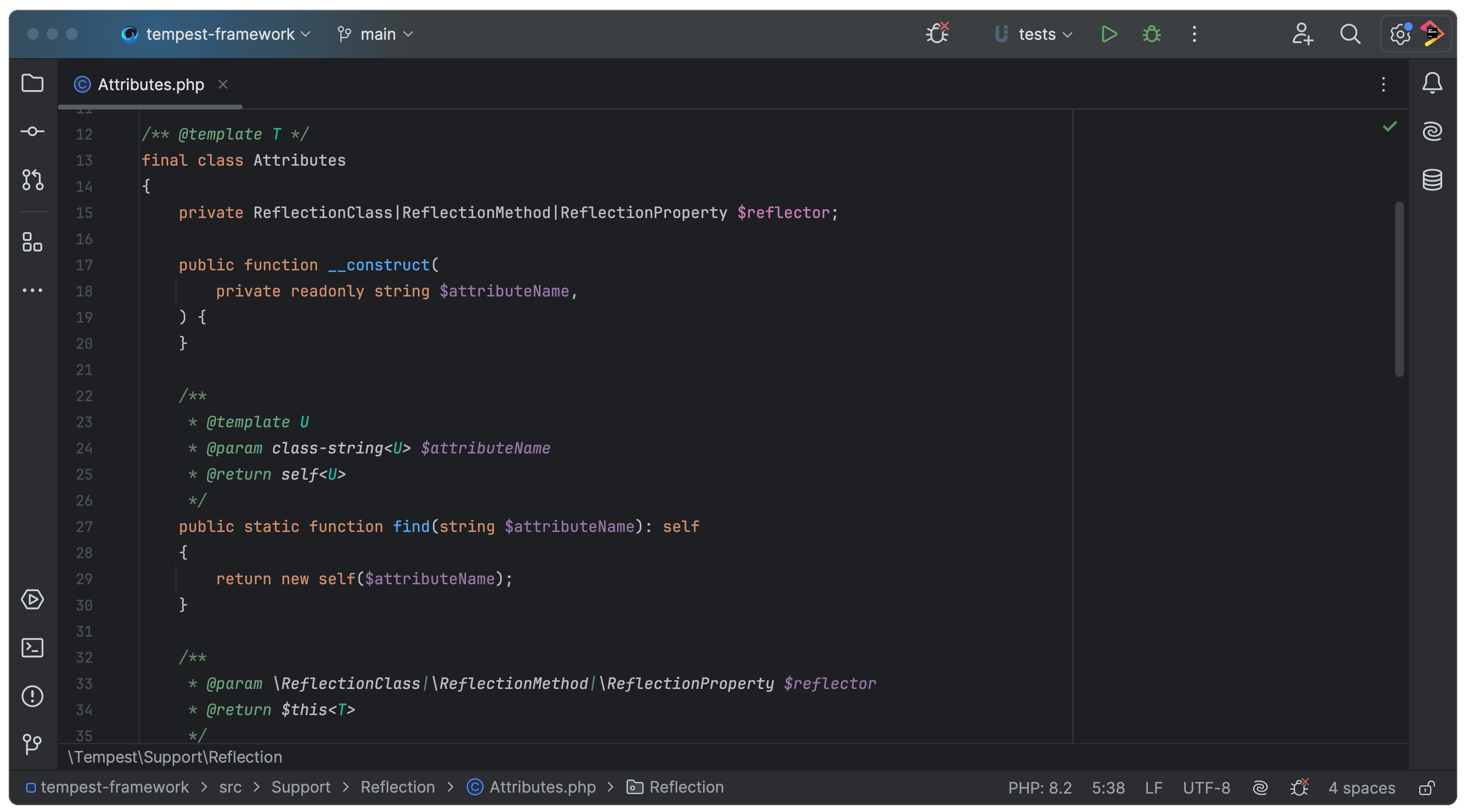Toggle debug listener icon in status bar
Image resolution: width=1465 pixels, height=812 pixels.
click(1300, 788)
